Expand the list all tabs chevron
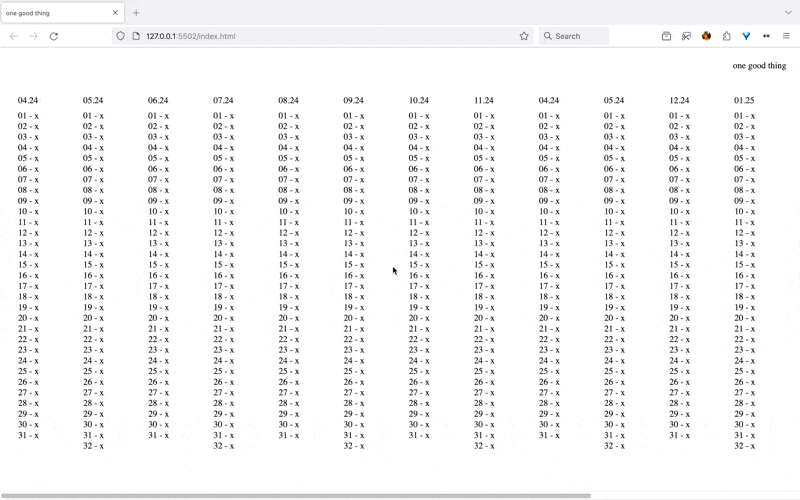The image size is (800, 500). (786, 13)
